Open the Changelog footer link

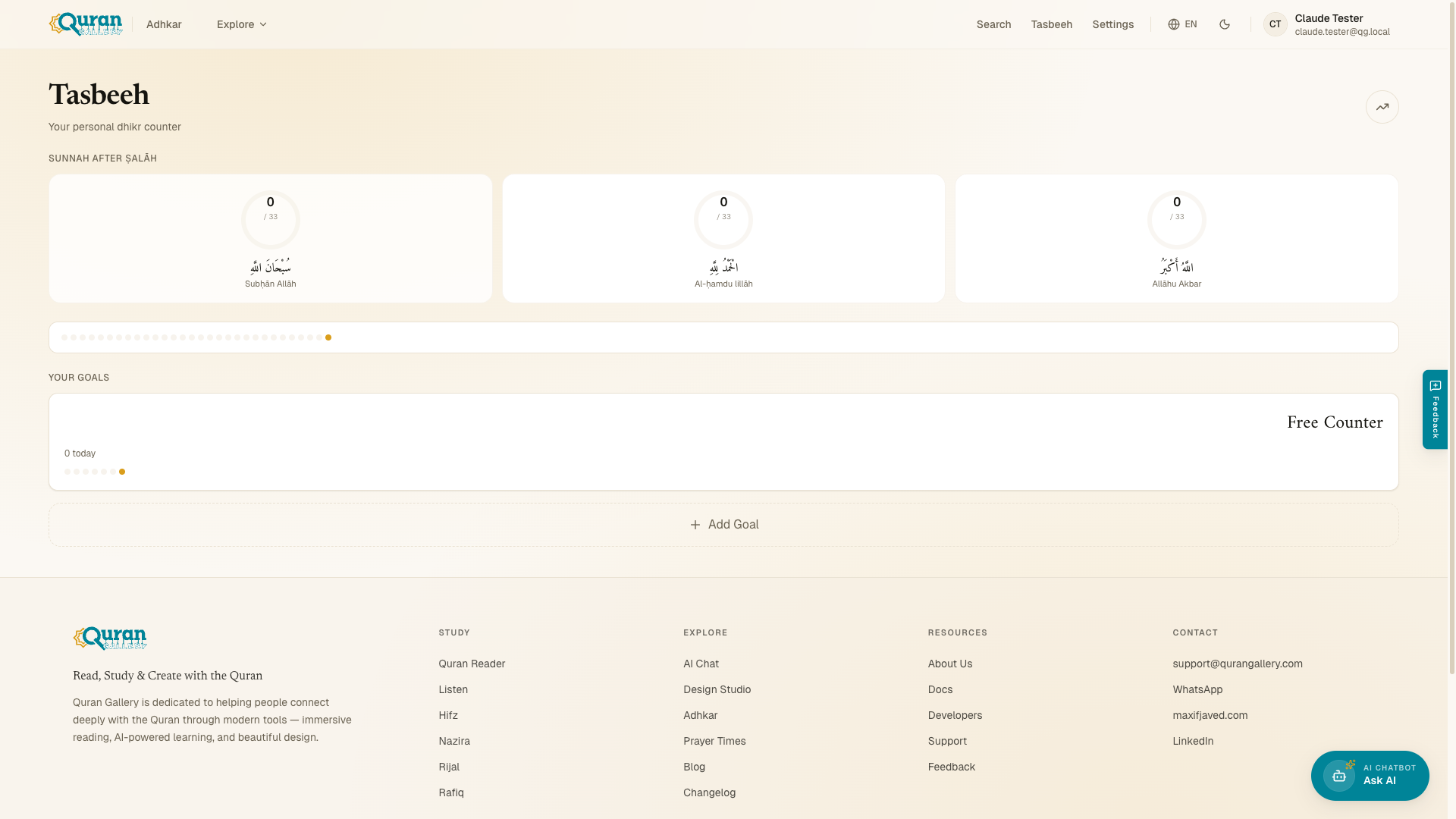coord(709,792)
